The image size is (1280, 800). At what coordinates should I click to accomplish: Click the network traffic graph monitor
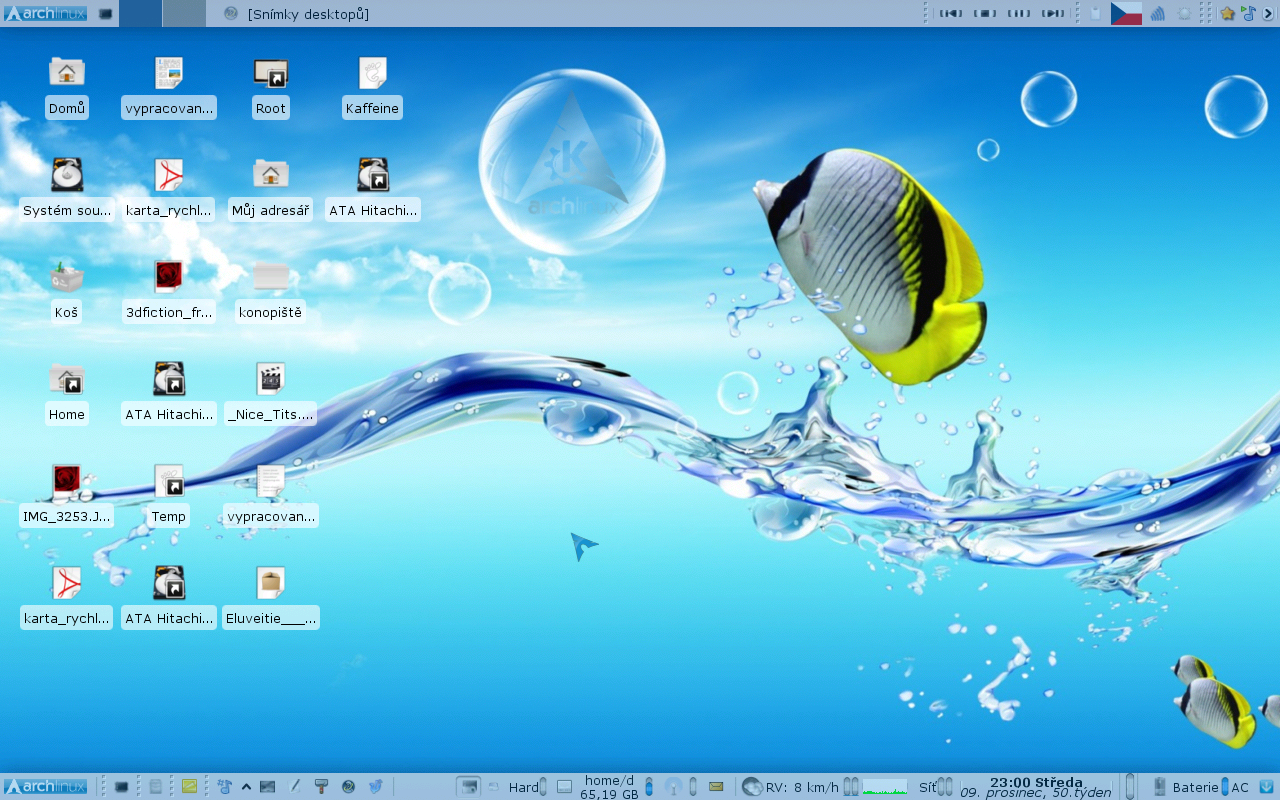point(885,787)
